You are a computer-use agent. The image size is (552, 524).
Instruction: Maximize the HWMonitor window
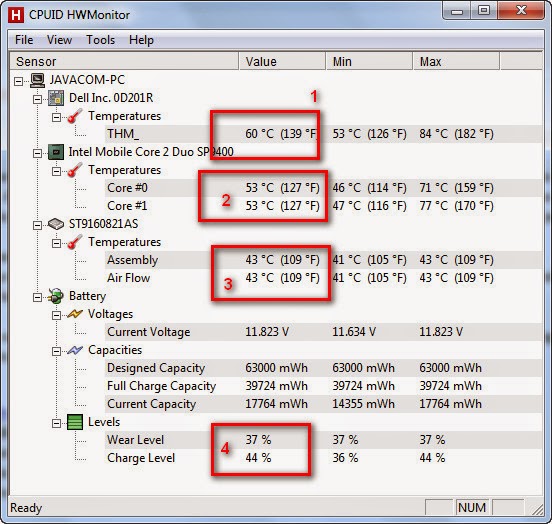(484, 11)
